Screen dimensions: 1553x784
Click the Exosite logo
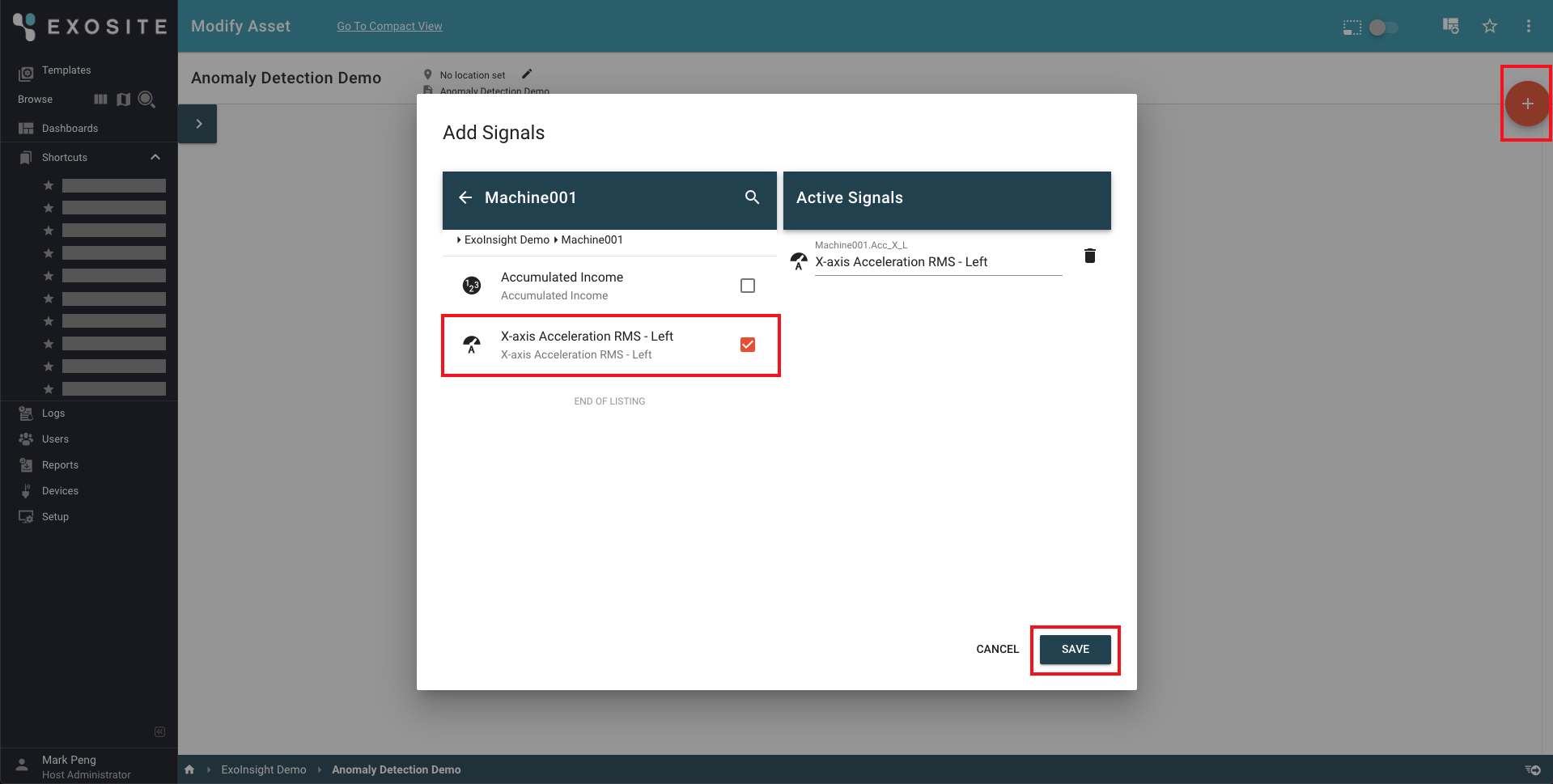click(90, 27)
